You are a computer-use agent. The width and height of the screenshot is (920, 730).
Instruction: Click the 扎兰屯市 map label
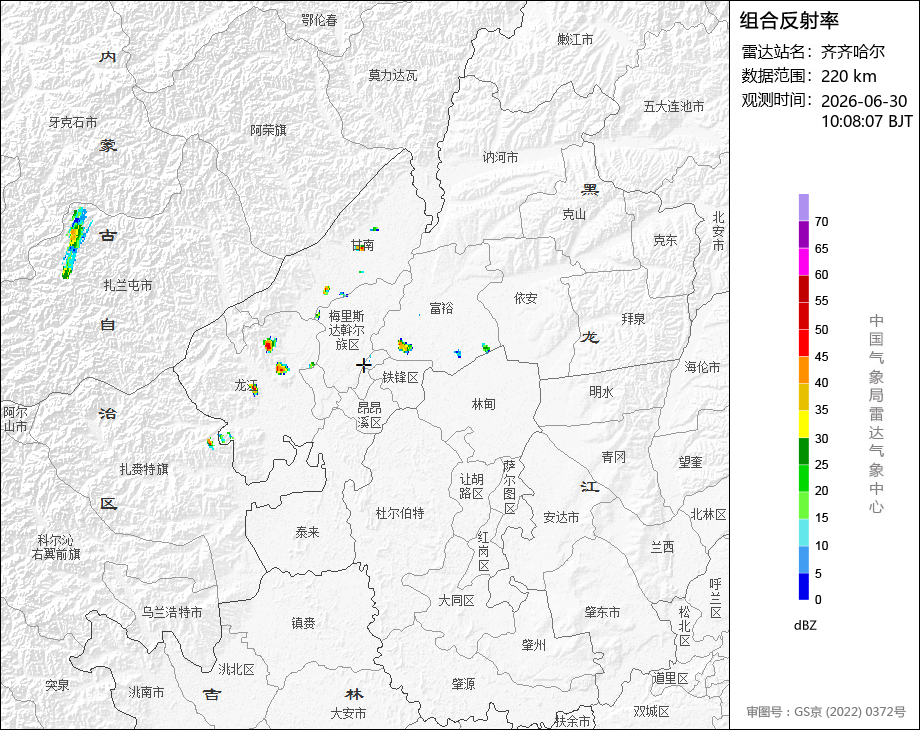[x=128, y=285]
